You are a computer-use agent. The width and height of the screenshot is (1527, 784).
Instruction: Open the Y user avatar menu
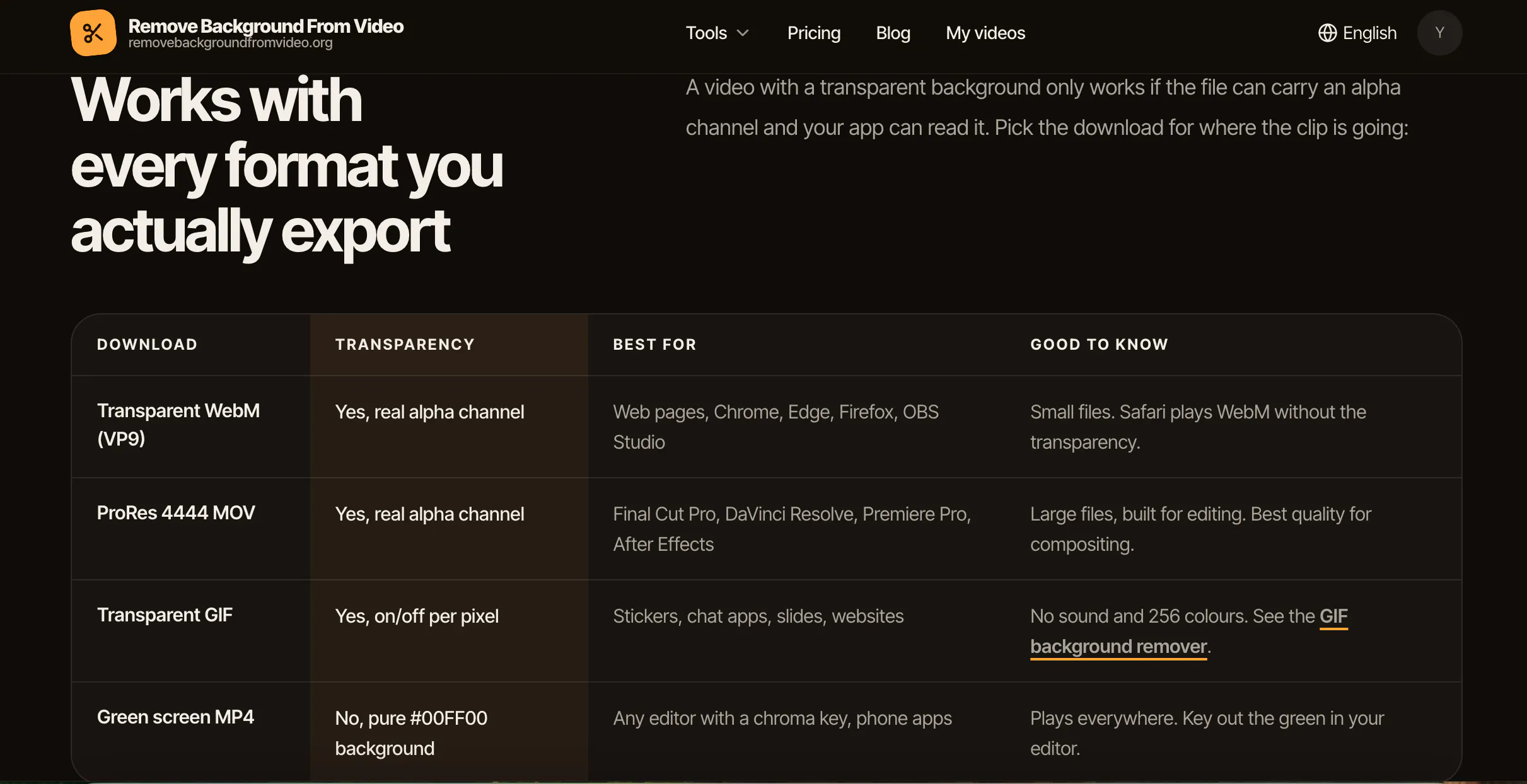1439,33
